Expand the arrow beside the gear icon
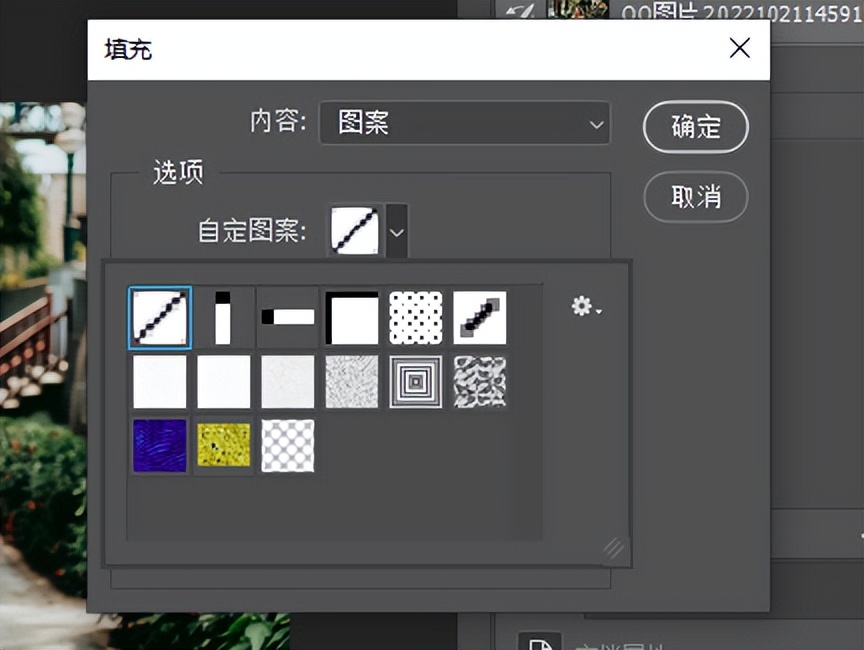The height and width of the screenshot is (650, 864). click(597, 312)
